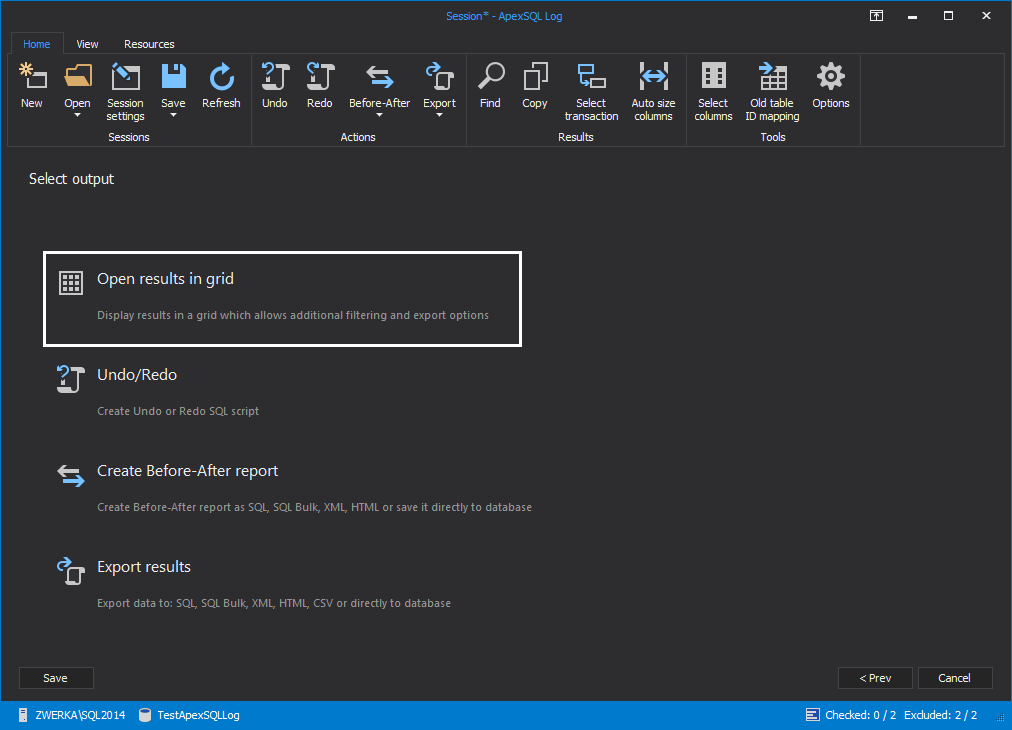
Task: Expand the Export dropdown arrow
Action: (x=439, y=116)
